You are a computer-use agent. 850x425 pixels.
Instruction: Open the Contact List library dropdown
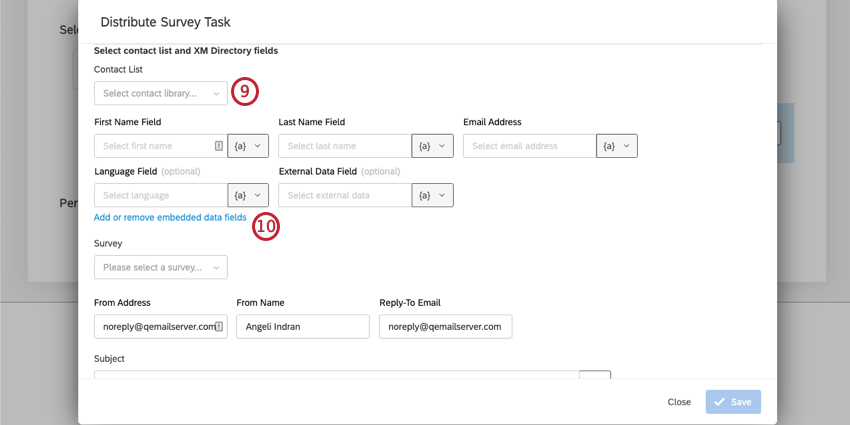[x=161, y=93]
